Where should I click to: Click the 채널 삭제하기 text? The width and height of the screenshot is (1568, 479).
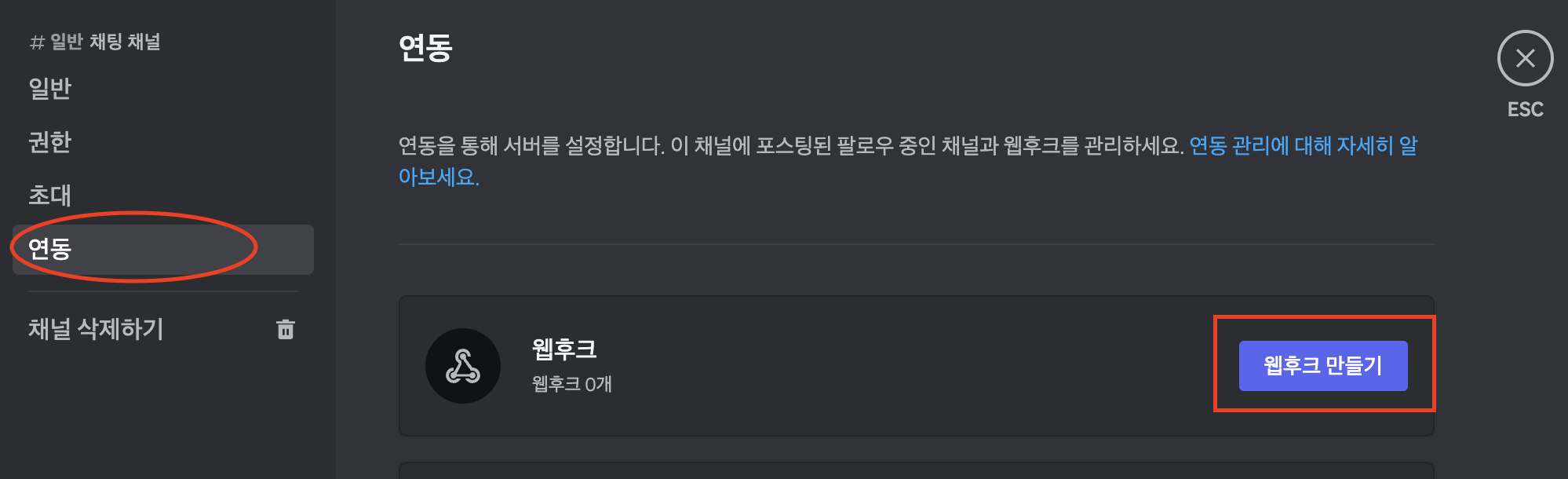[96, 329]
